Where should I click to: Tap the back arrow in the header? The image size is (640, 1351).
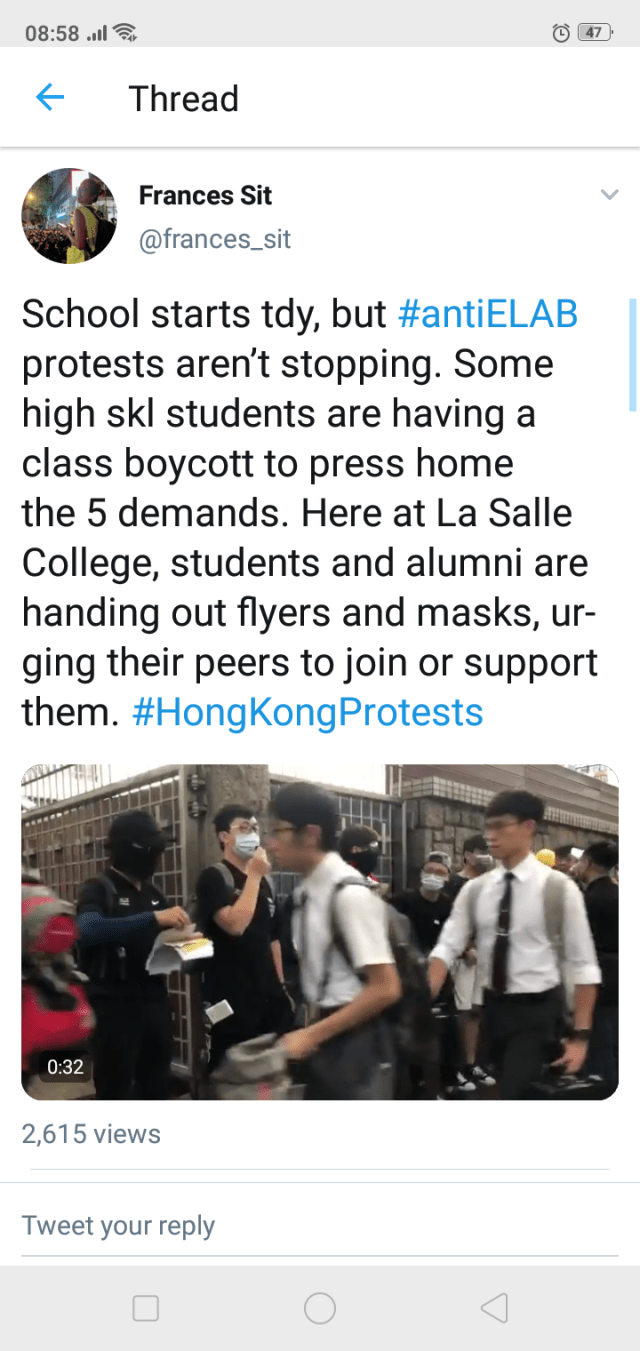click(x=50, y=98)
